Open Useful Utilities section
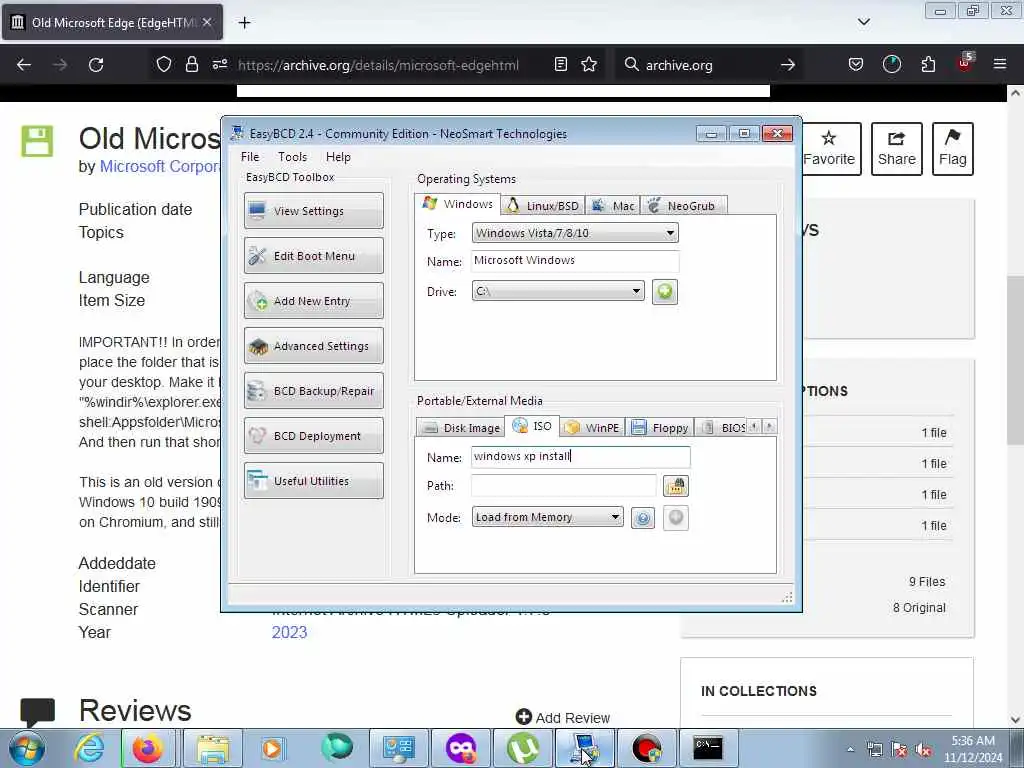This screenshot has height=768, width=1024. 313,481
